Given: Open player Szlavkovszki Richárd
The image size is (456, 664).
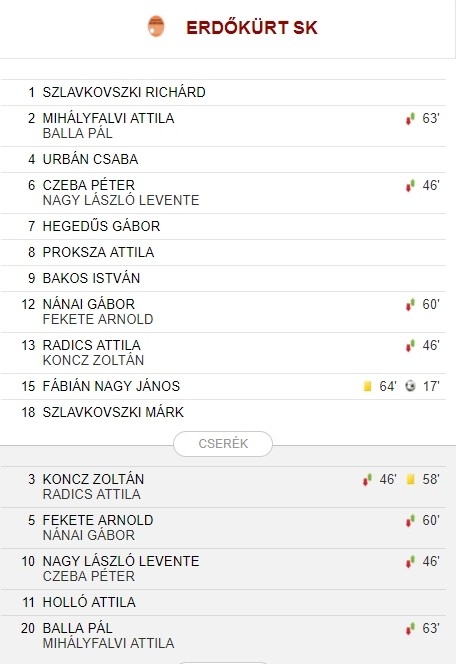Looking at the screenshot, I should tap(124, 92).
